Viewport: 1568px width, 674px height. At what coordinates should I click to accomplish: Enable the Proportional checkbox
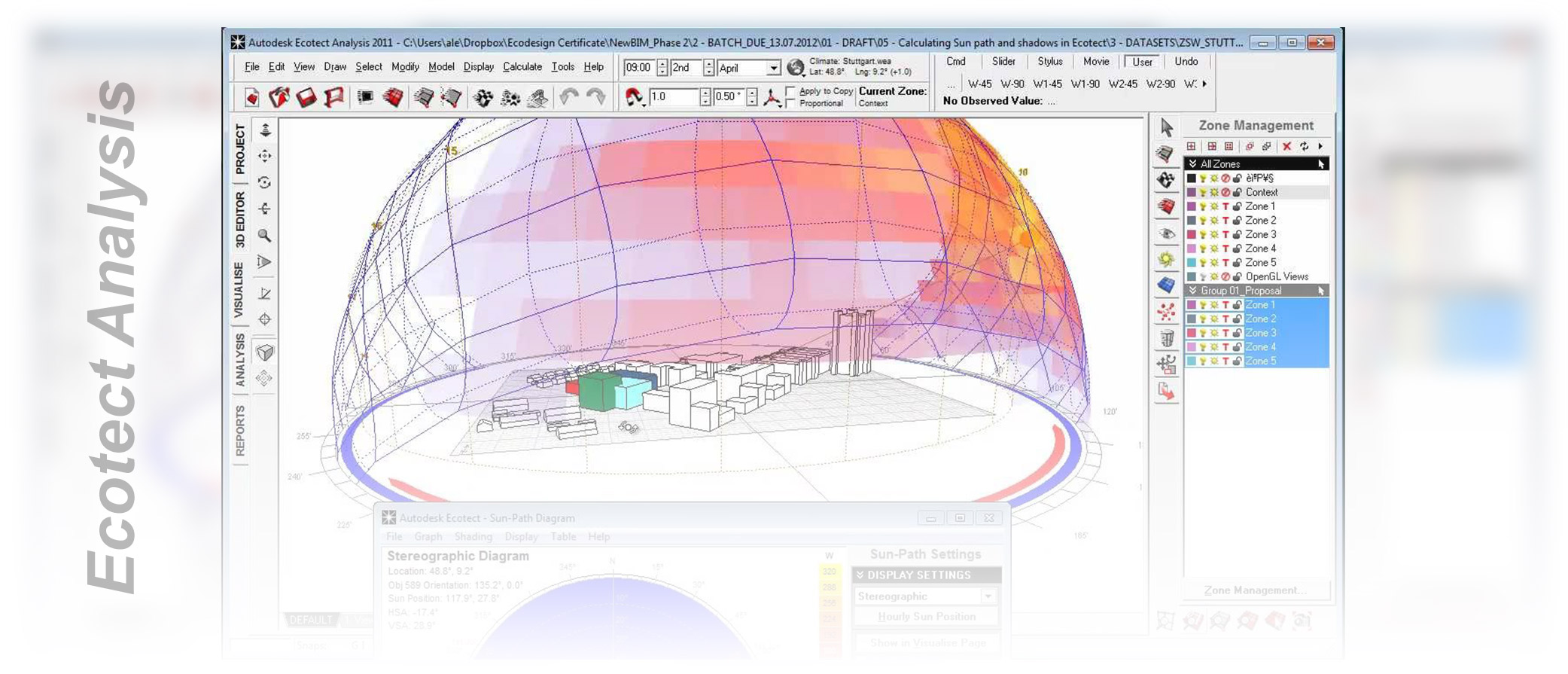[x=790, y=103]
